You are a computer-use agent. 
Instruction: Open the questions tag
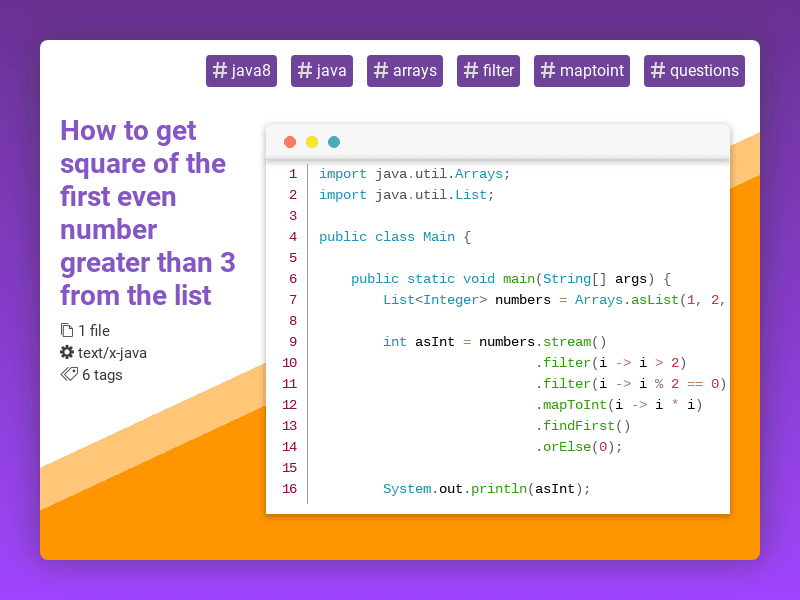[x=694, y=71]
